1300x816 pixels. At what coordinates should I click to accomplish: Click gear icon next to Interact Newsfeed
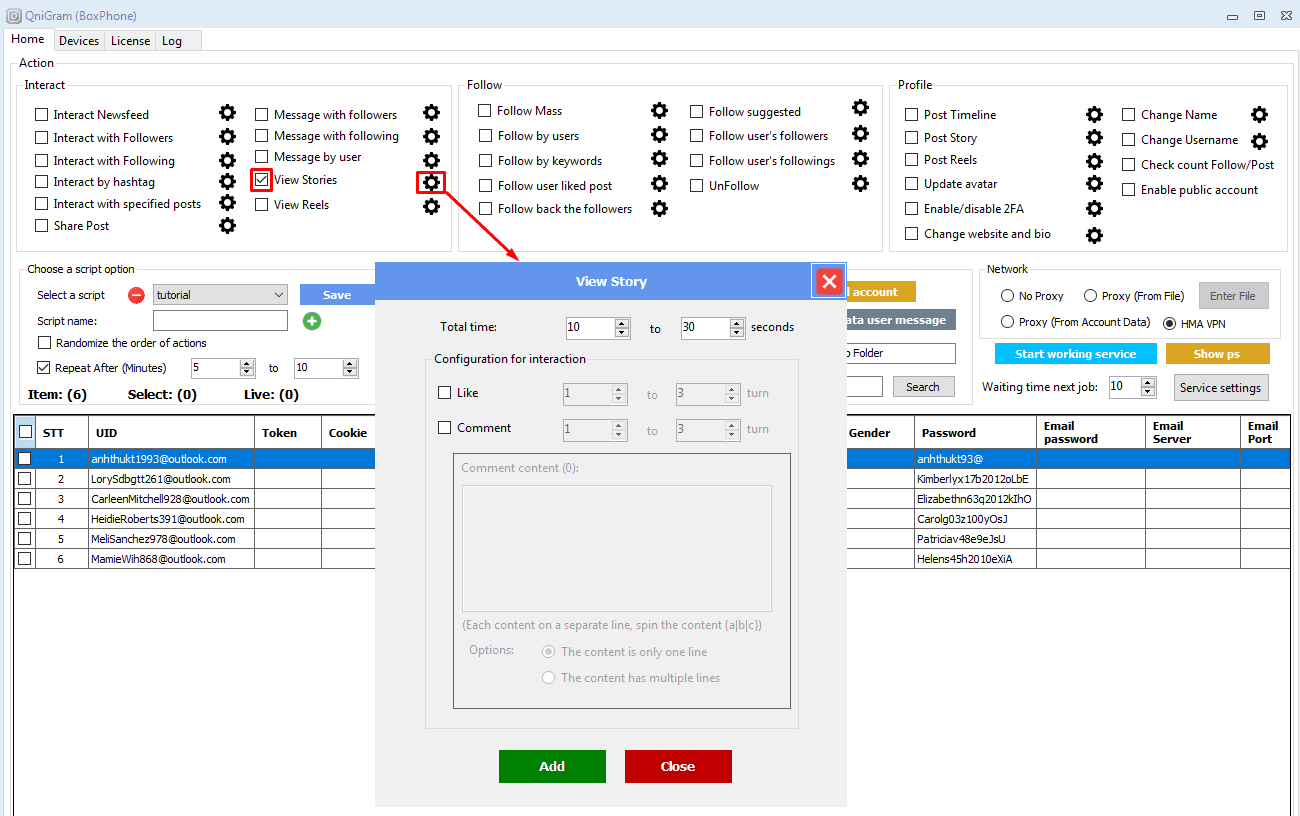[228, 113]
